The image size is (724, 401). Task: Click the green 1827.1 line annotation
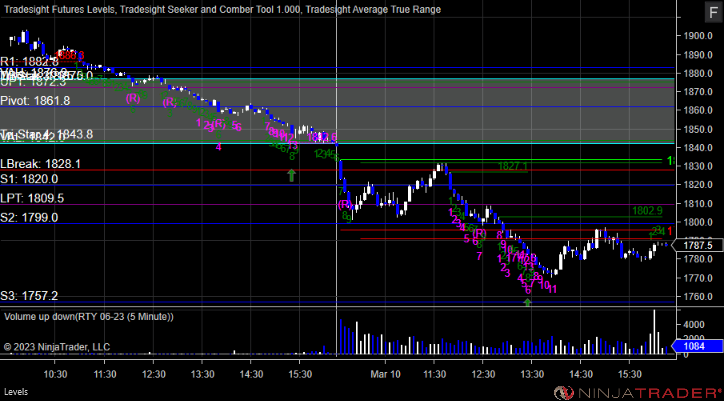click(x=513, y=166)
